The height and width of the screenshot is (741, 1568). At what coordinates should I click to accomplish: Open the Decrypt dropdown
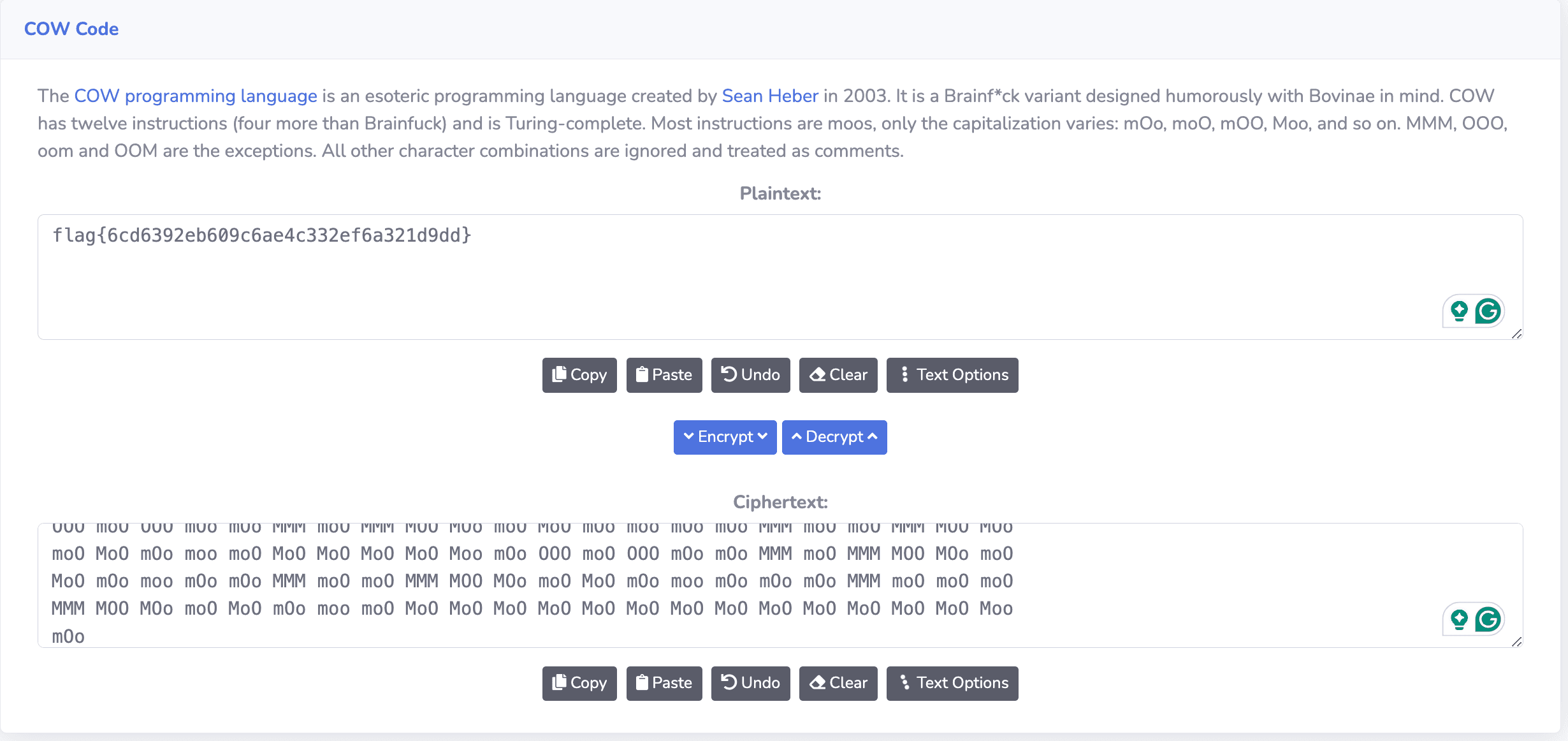tap(834, 437)
